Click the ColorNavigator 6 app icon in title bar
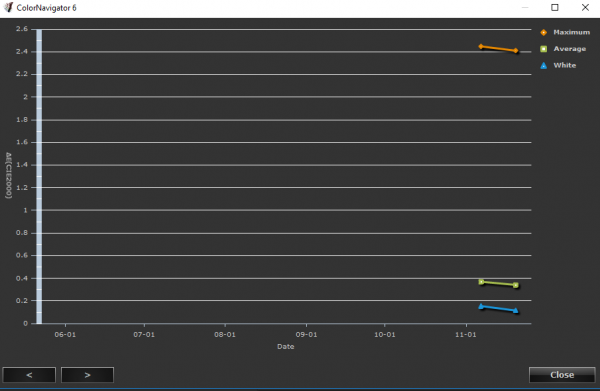 point(8,7)
